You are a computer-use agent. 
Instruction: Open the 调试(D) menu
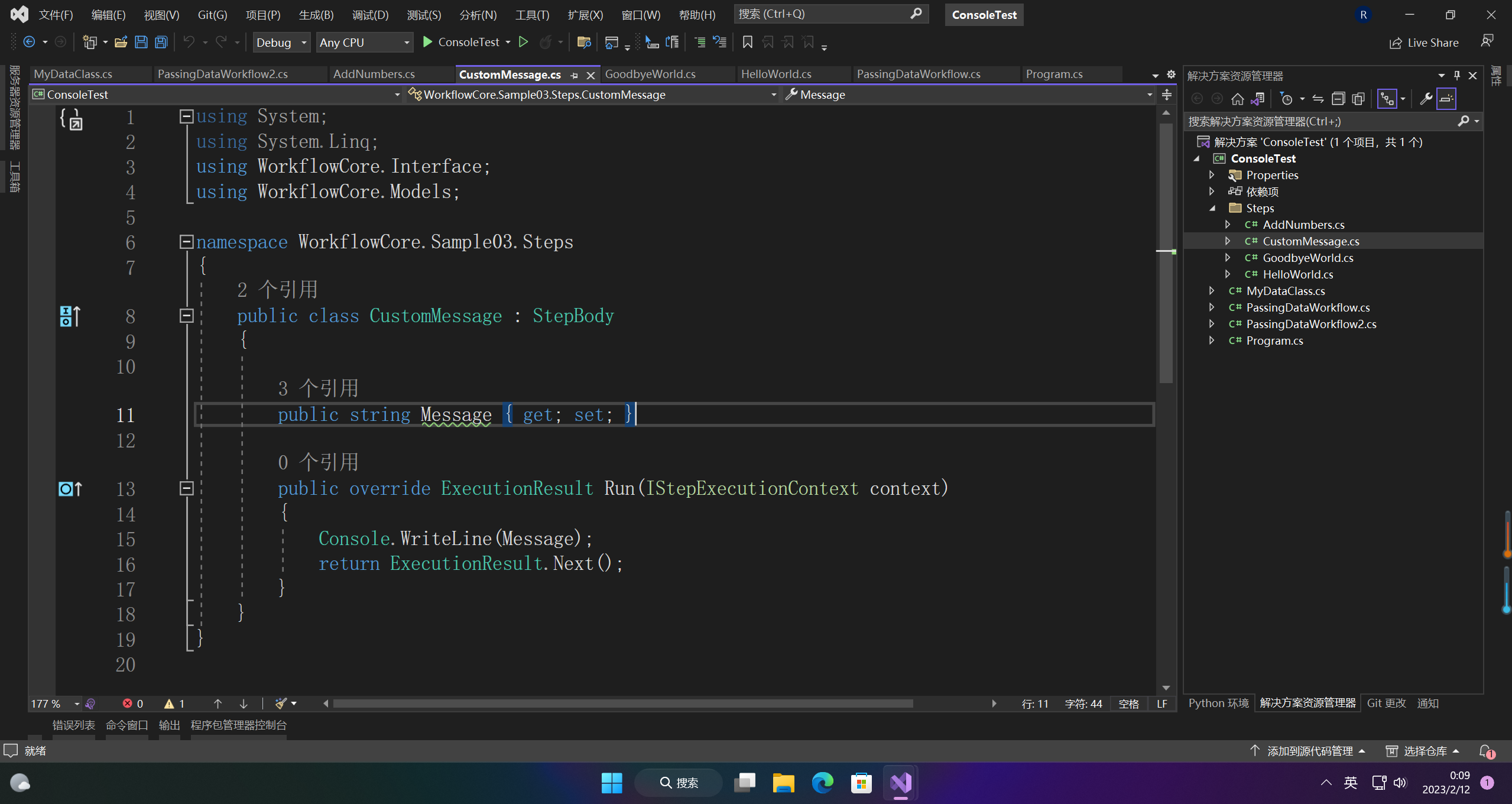point(370,15)
